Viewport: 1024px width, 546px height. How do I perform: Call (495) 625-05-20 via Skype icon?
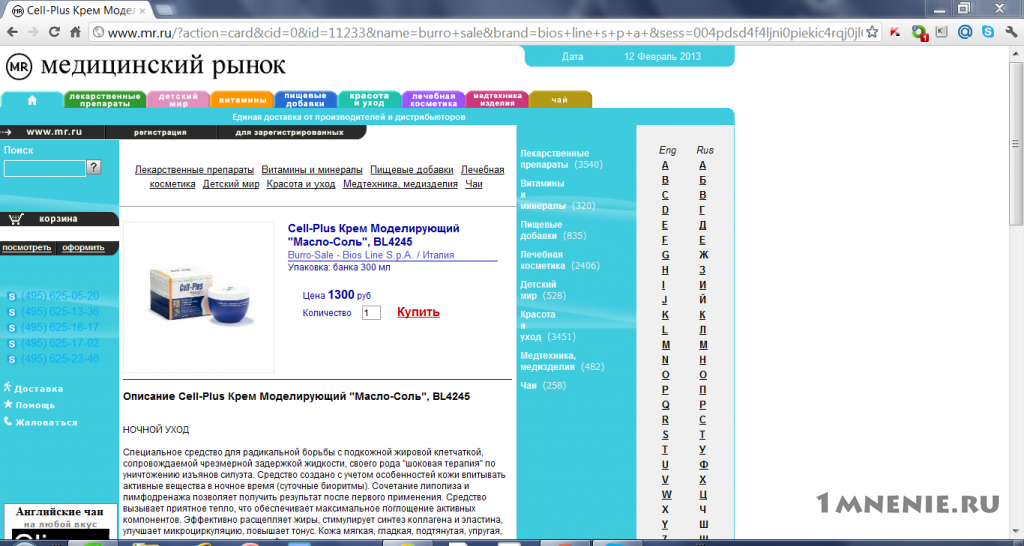click(11, 297)
